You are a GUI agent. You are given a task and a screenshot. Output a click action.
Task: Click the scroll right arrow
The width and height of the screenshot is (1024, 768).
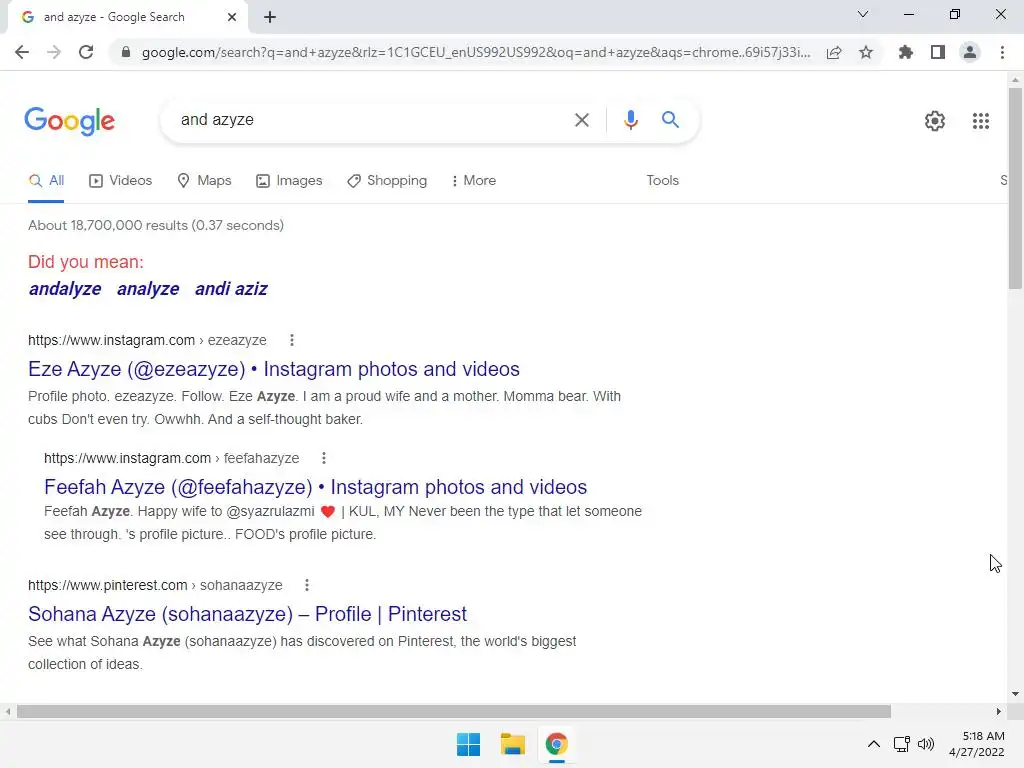click(999, 711)
